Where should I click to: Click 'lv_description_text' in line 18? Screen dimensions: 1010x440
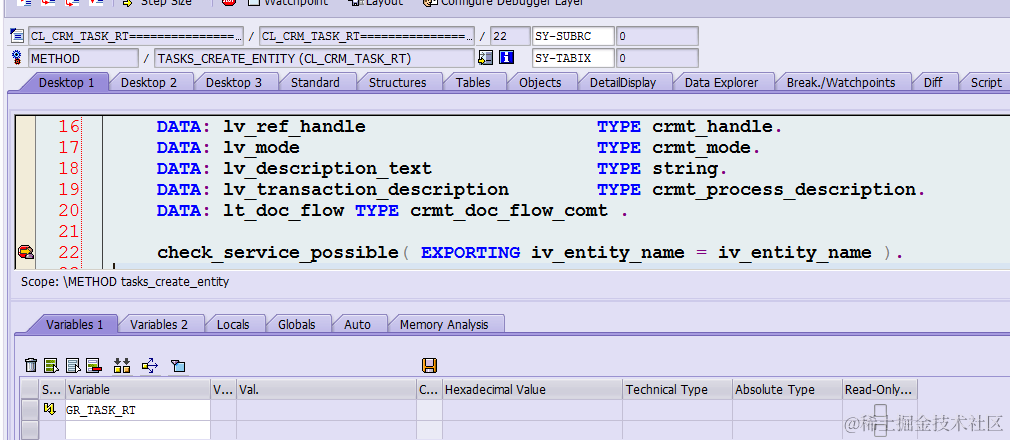327,169
